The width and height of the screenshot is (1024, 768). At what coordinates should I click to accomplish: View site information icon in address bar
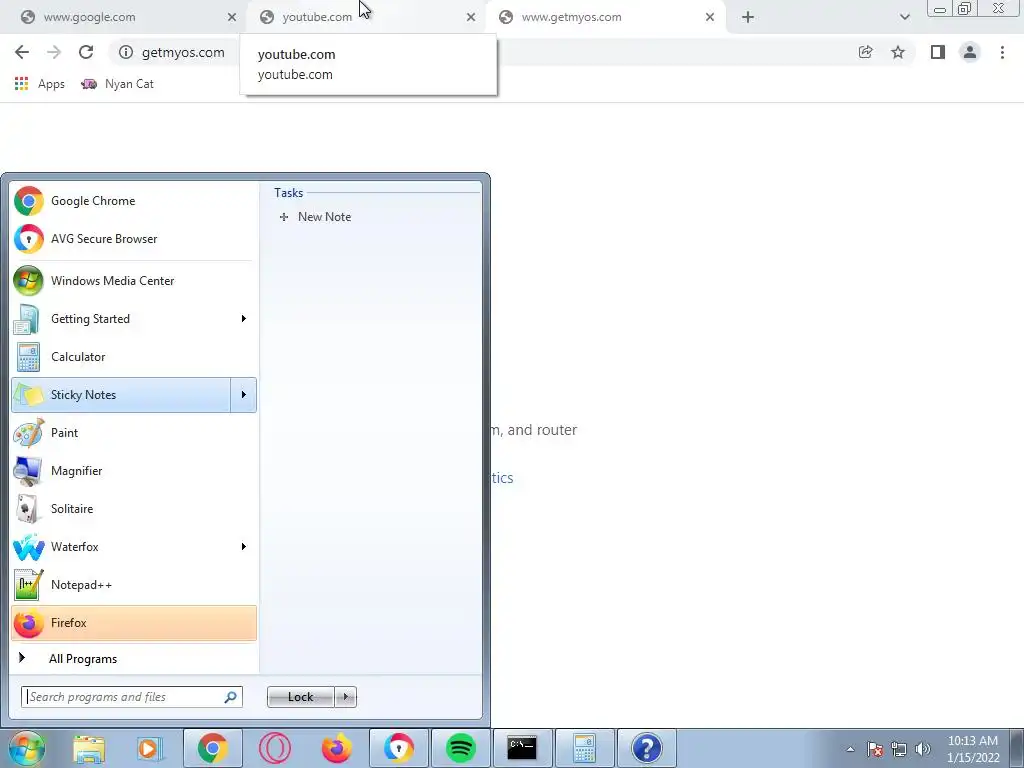[126, 52]
